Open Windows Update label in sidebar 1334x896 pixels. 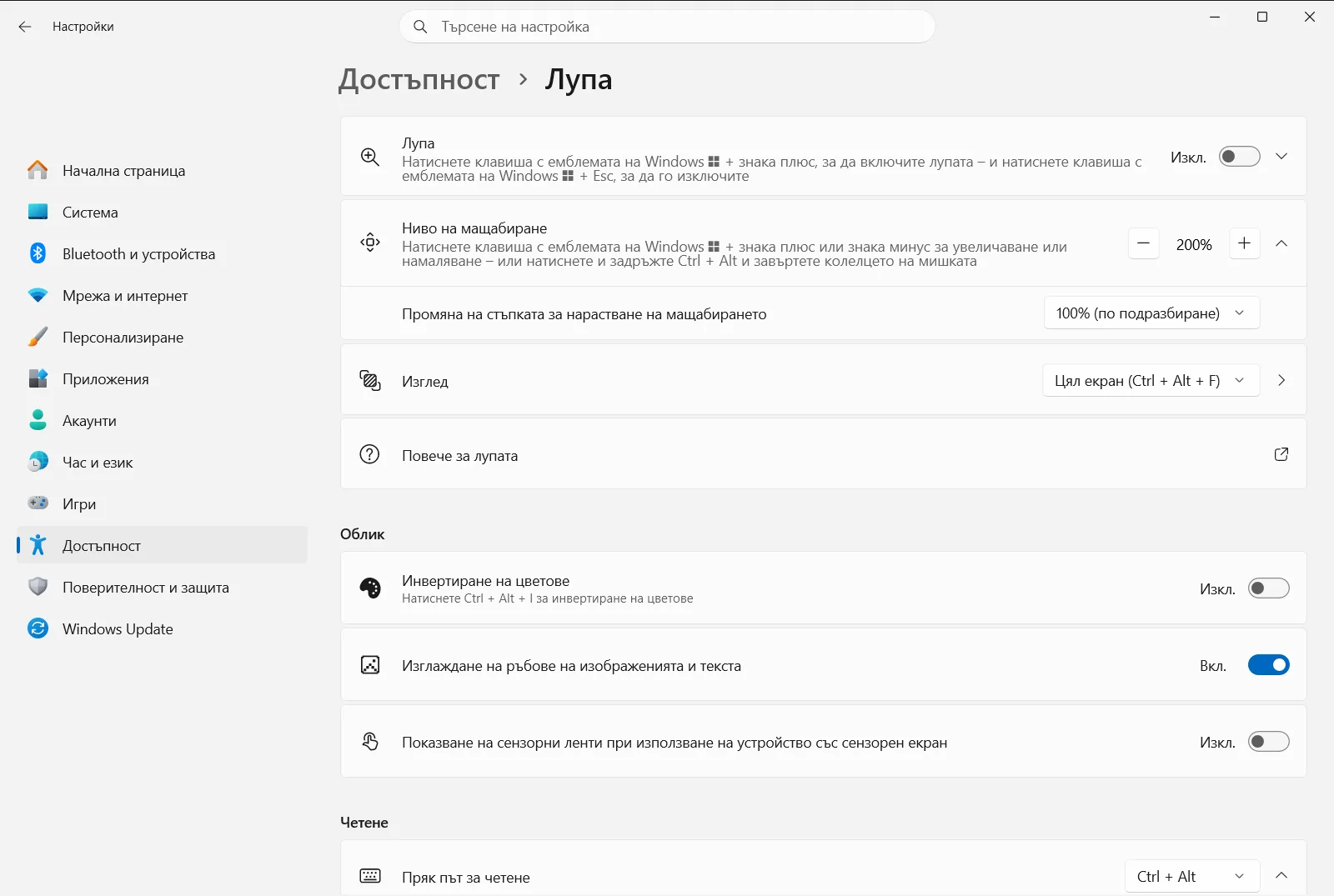[118, 629]
